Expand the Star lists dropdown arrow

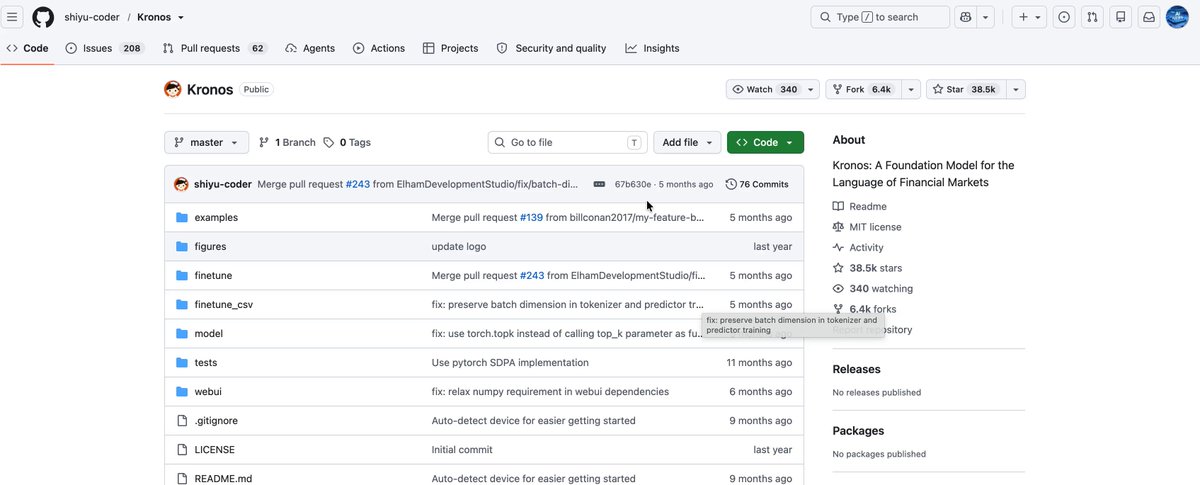tap(1016, 89)
